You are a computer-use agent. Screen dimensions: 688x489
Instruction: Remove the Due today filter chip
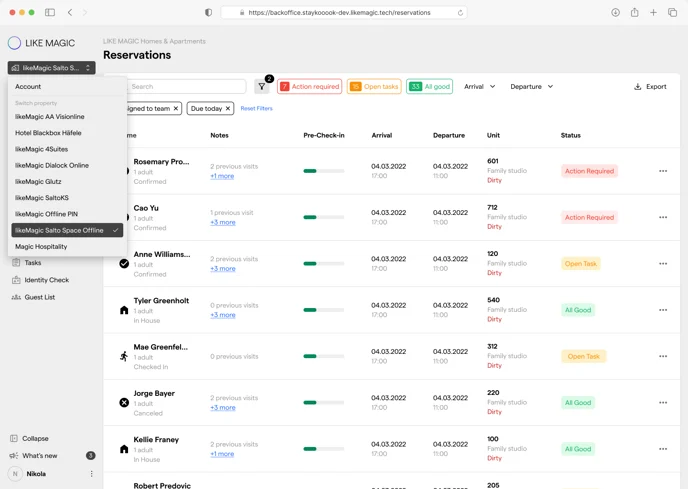[228, 108]
